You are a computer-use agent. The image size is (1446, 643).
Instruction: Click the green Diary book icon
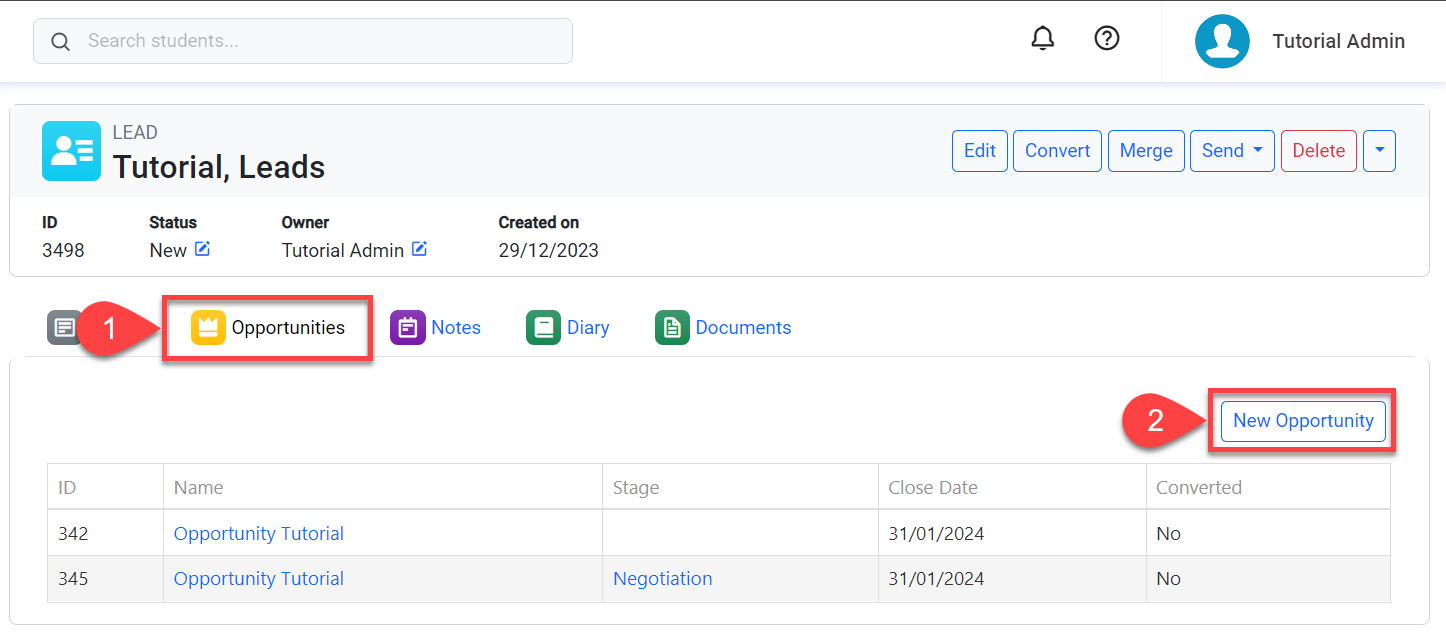pos(543,328)
